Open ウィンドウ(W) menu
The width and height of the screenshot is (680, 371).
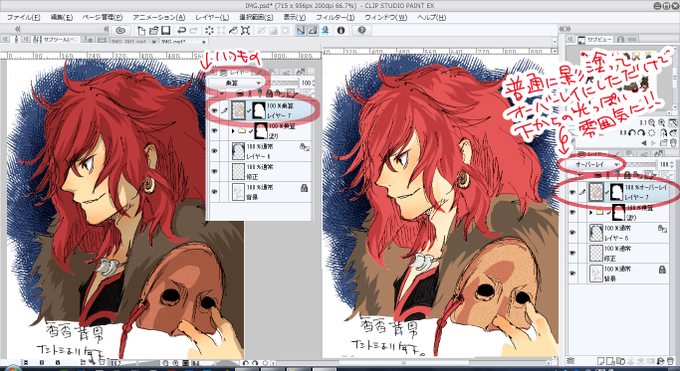coord(386,17)
